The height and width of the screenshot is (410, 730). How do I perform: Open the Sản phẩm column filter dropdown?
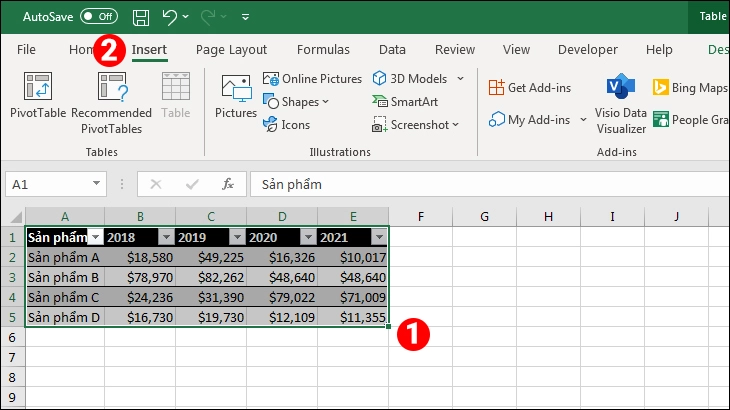[x=95, y=237]
